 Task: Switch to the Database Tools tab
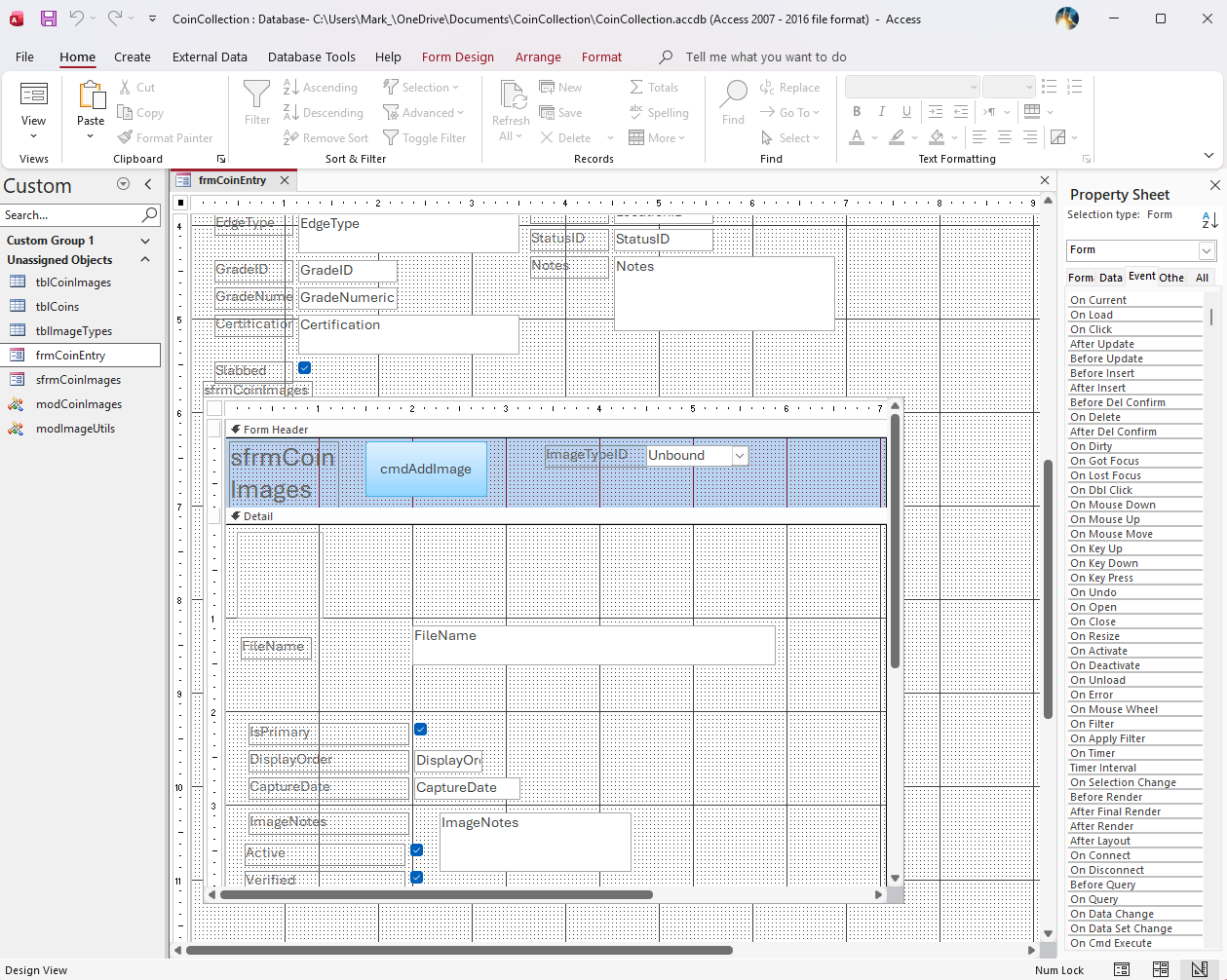(x=312, y=57)
